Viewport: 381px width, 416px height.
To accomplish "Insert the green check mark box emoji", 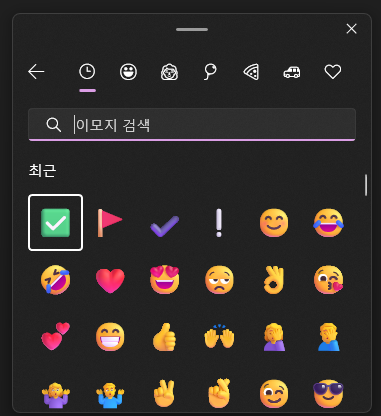I will coord(56,223).
